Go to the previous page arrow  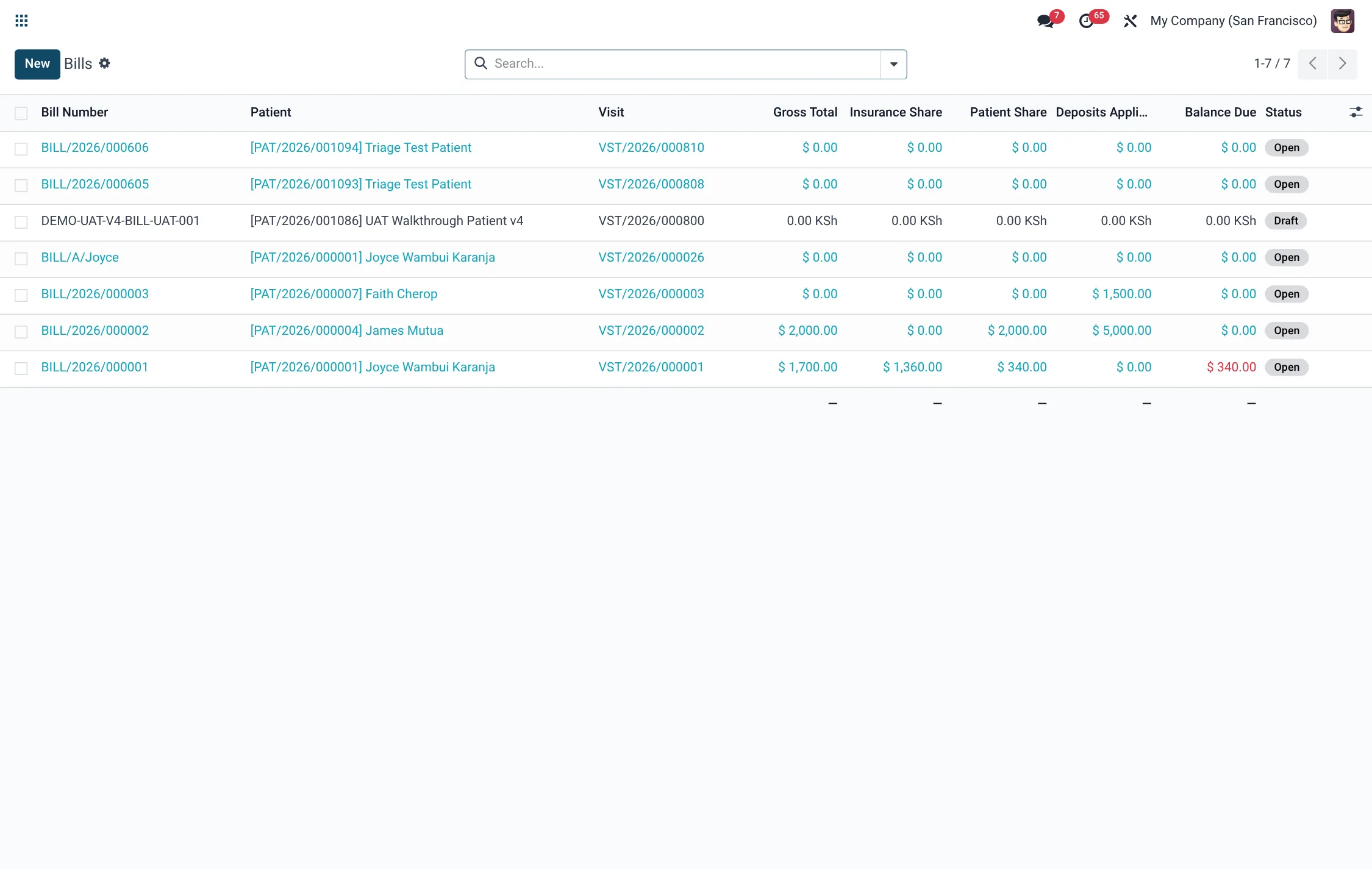click(1312, 63)
